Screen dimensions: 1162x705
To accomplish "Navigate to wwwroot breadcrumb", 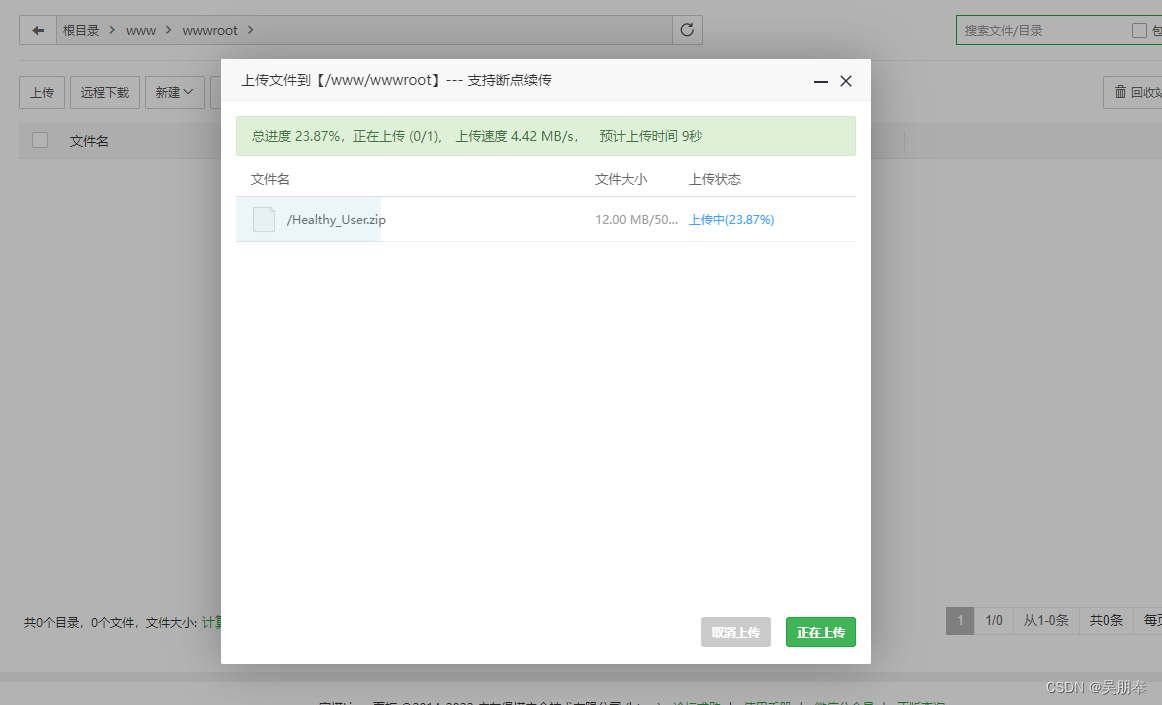I will coord(210,30).
